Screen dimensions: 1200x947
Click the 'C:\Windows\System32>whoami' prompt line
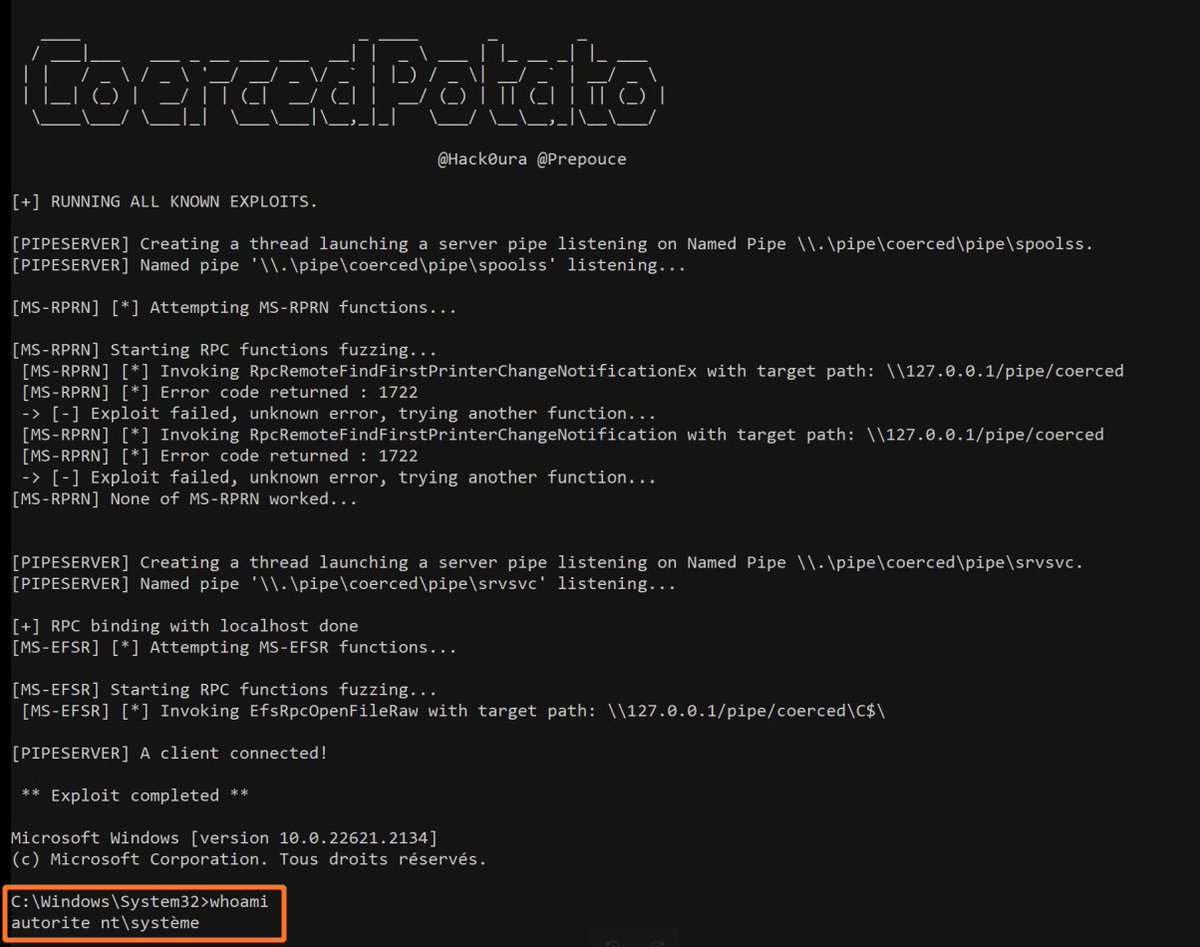tap(139, 902)
